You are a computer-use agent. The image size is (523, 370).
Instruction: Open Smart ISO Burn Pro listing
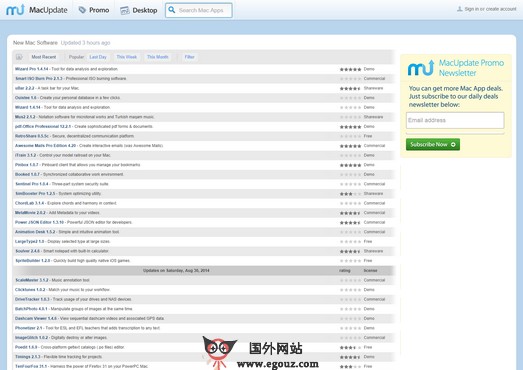[x=39, y=79]
